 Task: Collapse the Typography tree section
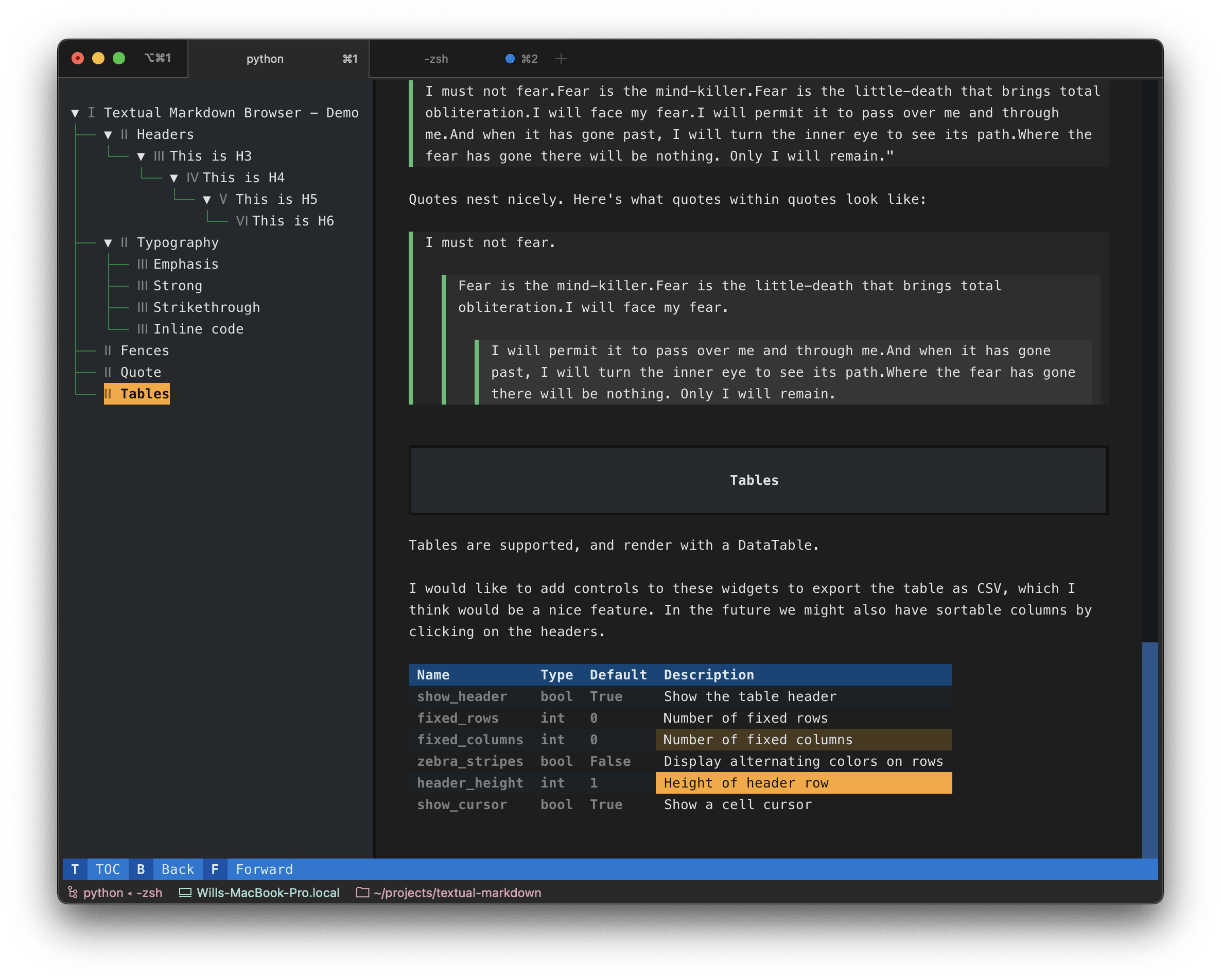108,243
